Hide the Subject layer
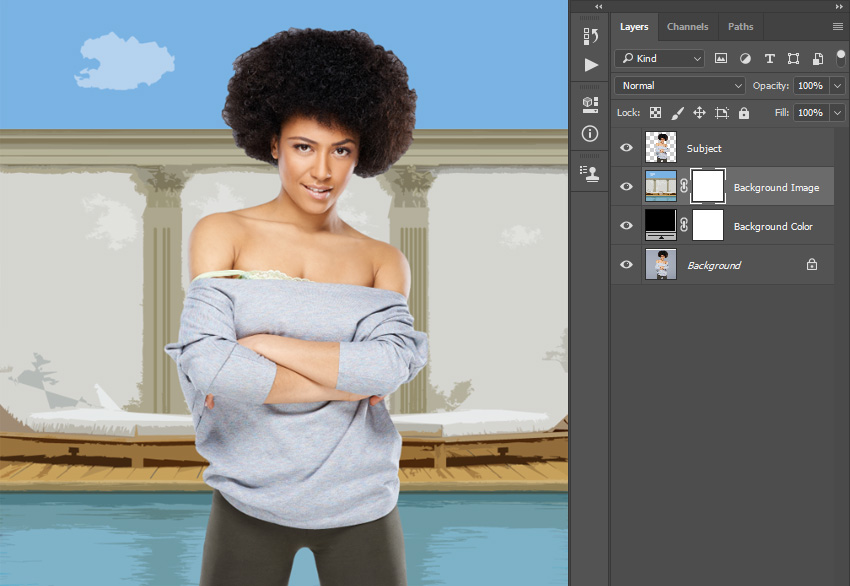Screen dimensions: 850x586 click(627, 148)
